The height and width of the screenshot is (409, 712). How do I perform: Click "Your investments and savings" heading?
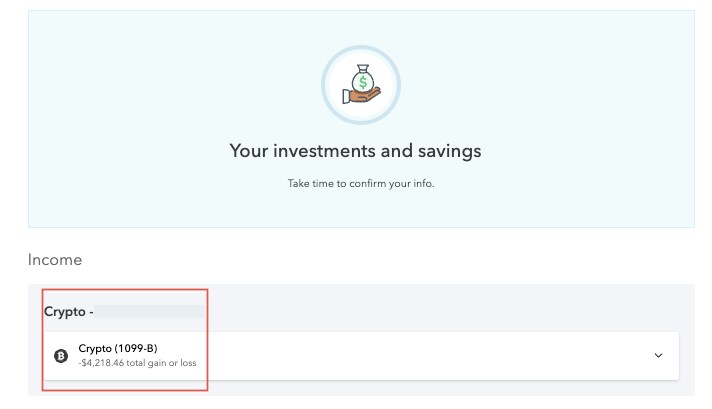click(356, 151)
